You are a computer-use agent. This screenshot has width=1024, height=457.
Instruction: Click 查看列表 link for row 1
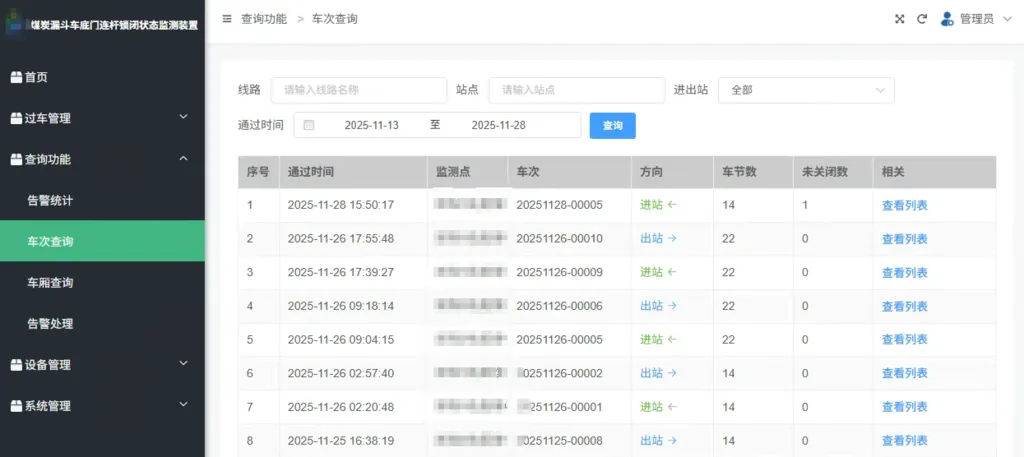(904, 205)
